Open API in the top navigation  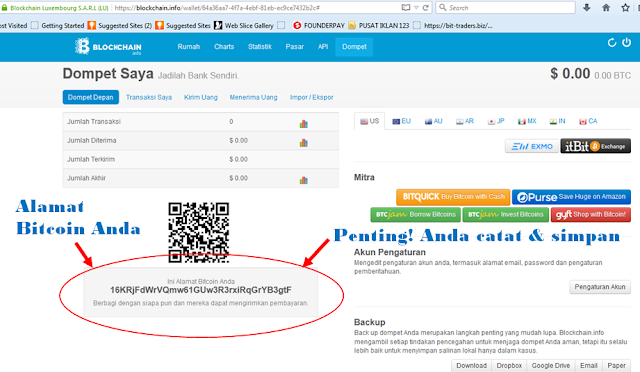[323, 47]
